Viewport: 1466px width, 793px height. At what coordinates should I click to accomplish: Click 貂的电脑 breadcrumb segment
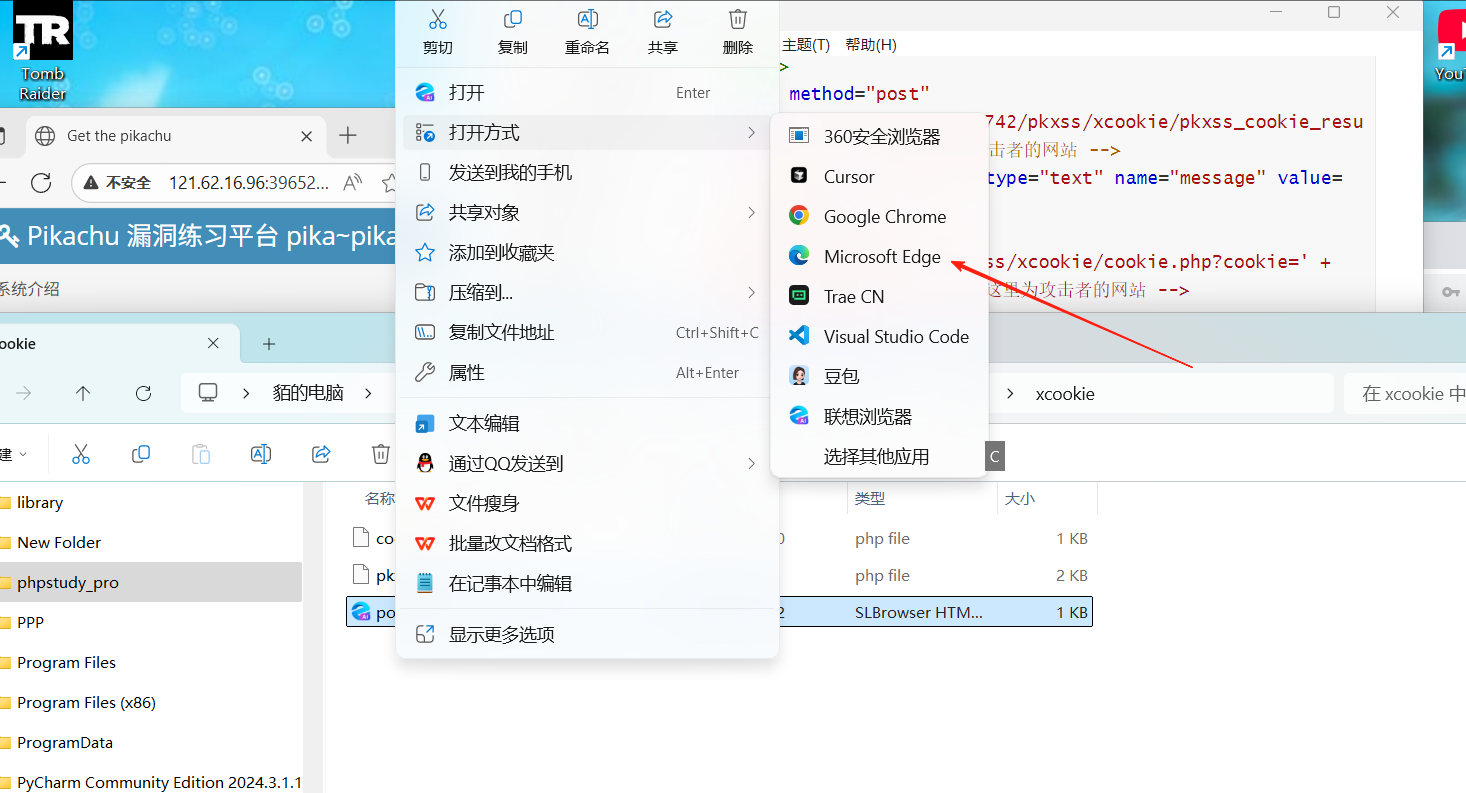(x=308, y=393)
